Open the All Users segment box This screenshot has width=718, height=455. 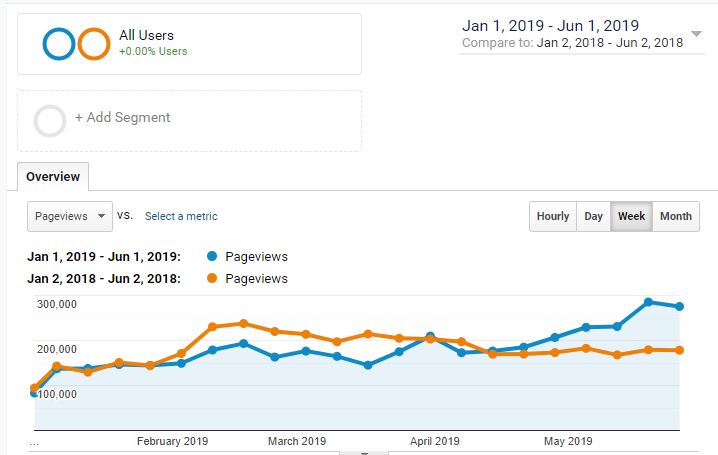click(x=189, y=43)
